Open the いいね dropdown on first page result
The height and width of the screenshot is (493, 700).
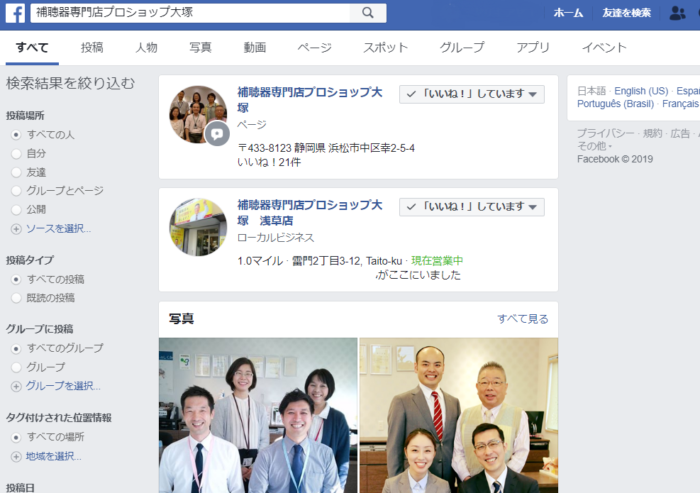[x=471, y=94]
